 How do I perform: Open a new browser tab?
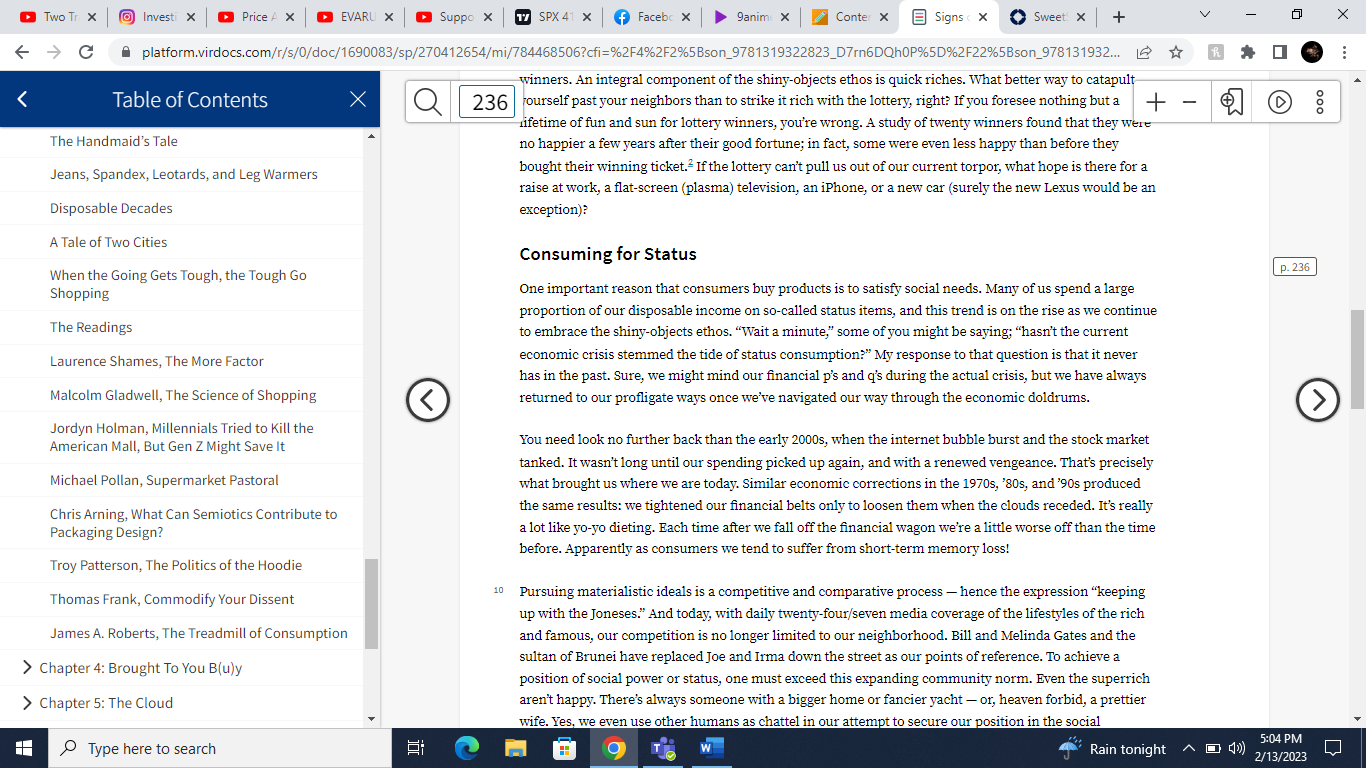coord(1119,17)
